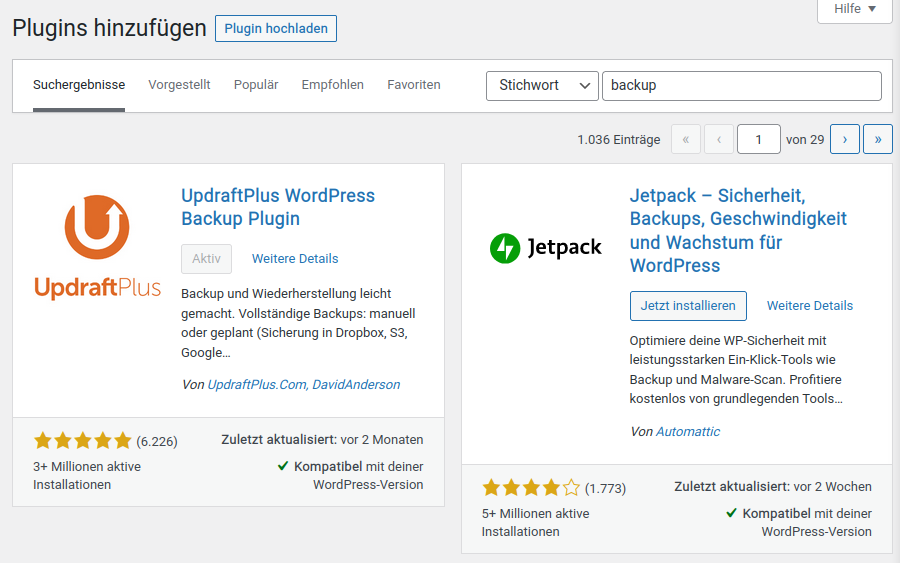
Task: Click the Plugins hinzufügen heading
Action: [109, 28]
